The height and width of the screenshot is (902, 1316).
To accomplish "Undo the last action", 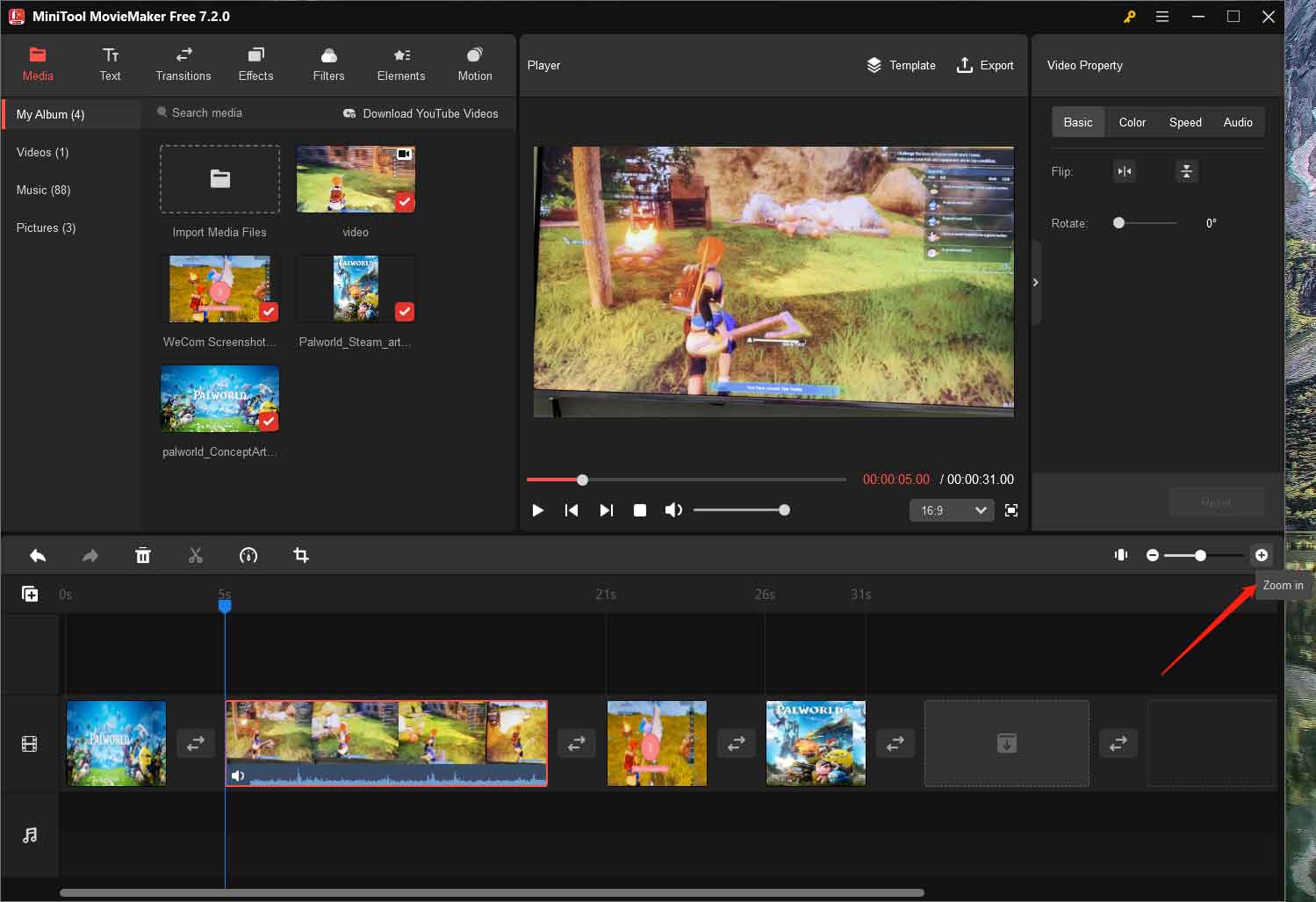I will click(38, 555).
